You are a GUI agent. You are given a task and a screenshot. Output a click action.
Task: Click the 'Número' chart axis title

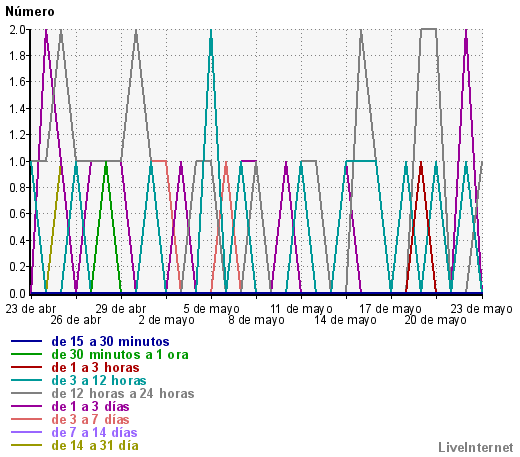pos(30,12)
